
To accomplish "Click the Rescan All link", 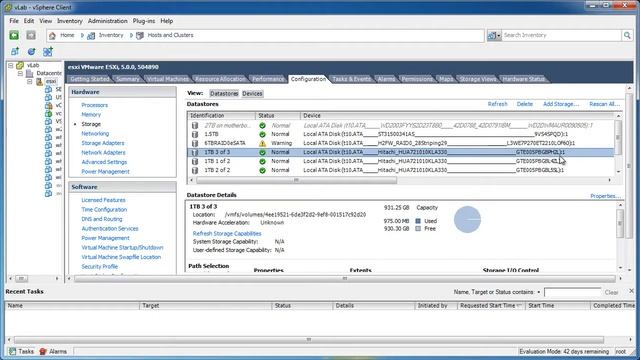I will [604, 104].
